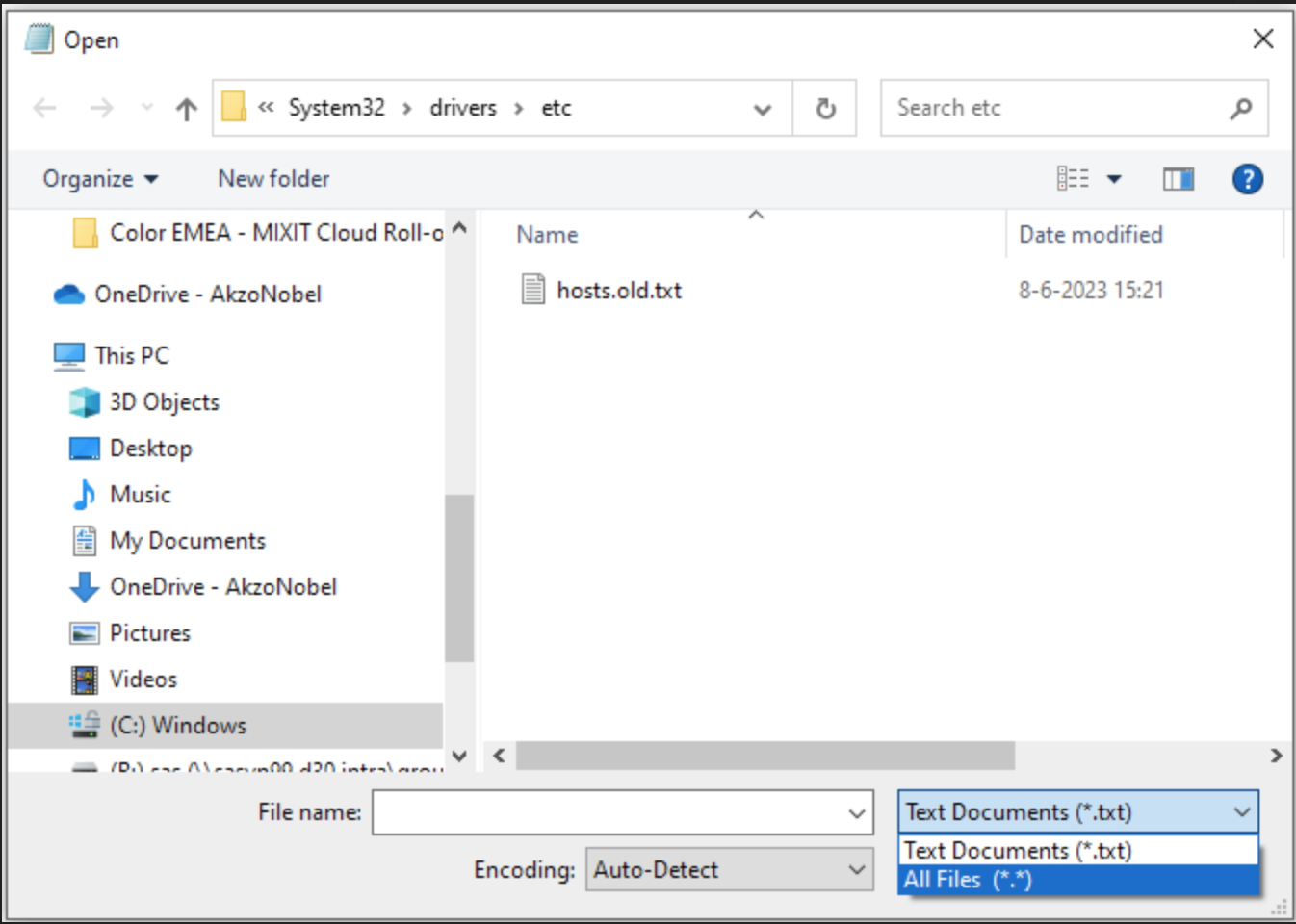Viewport: 1296px width, 924px height.
Task: Click the drivers breadcrumb segment
Action: (x=462, y=108)
